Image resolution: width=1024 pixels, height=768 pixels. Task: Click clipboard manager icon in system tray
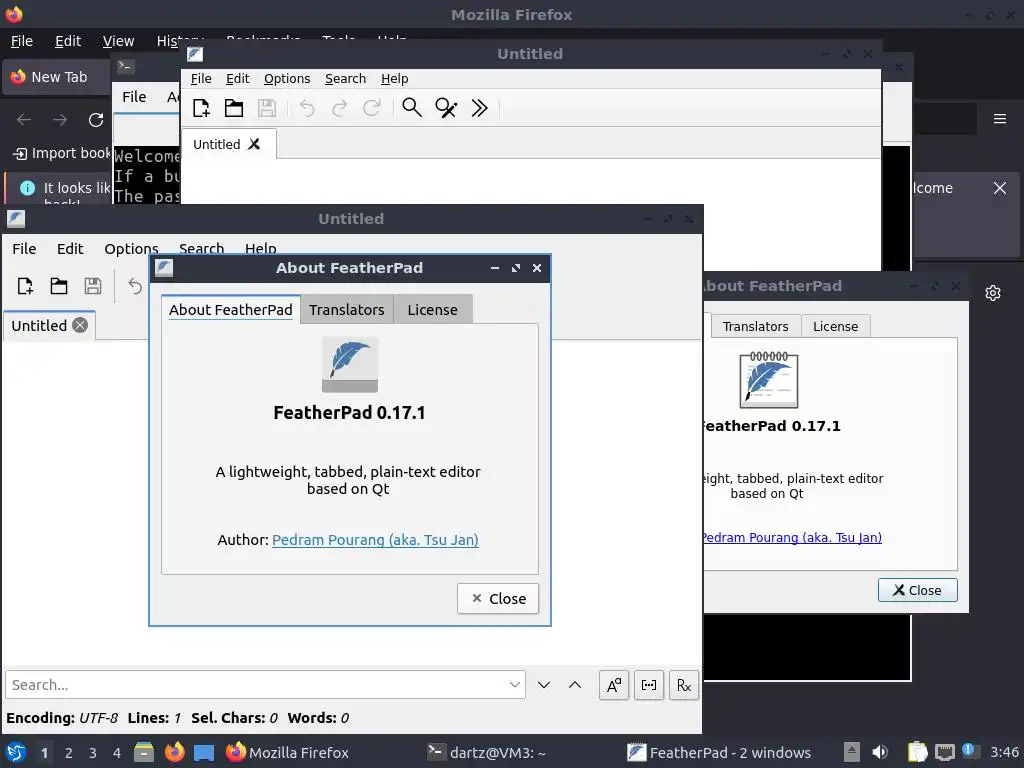(x=918, y=752)
